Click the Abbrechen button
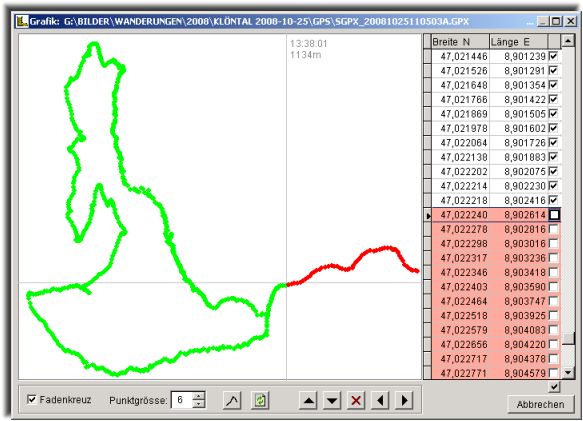Image resolution: width=583 pixels, height=421 pixels. coord(540,404)
